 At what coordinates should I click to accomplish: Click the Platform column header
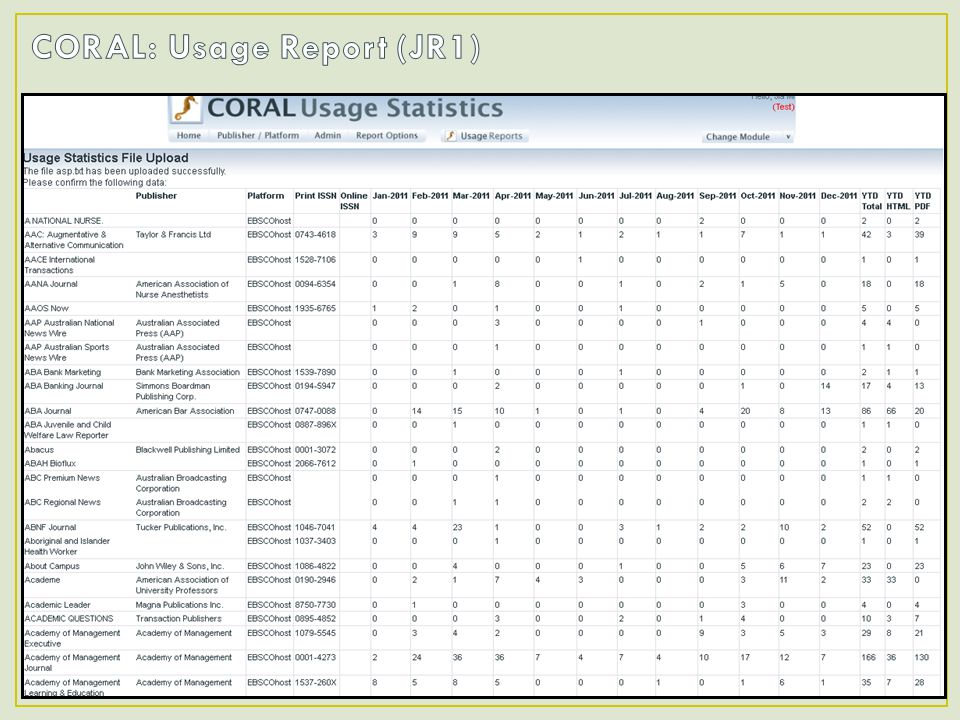tap(266, 196)
